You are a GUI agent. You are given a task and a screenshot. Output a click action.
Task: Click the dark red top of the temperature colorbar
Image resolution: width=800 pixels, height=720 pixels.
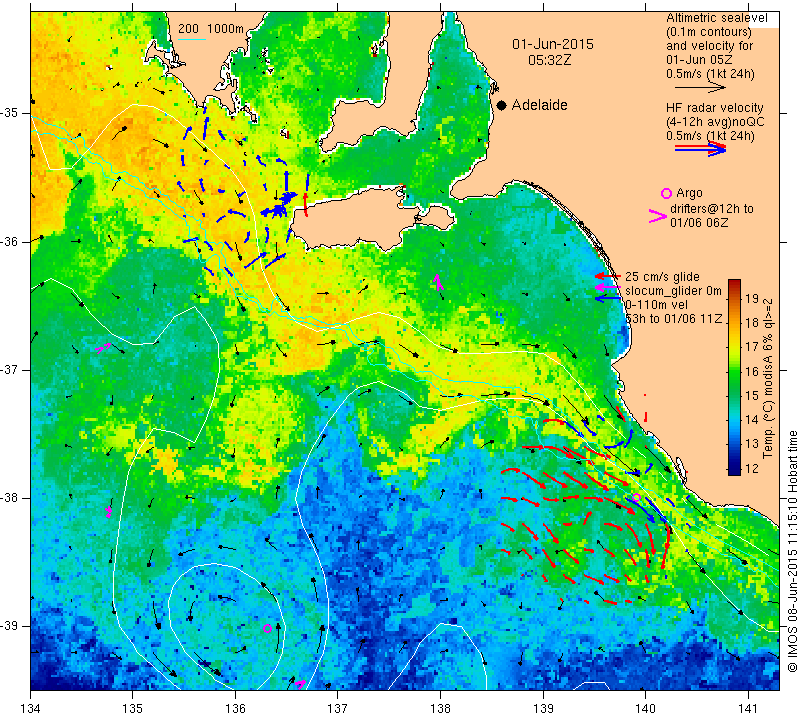click(734, 284)
